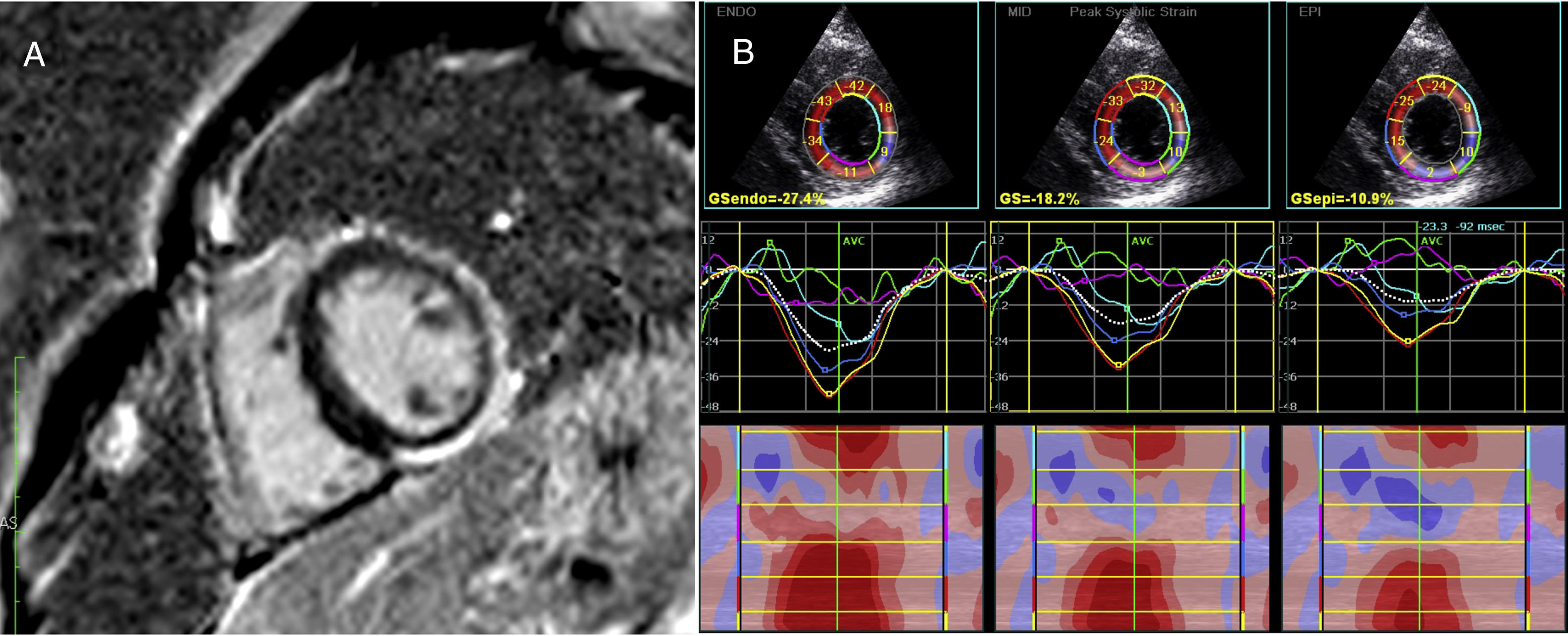Click the AVC marker in ENDO graph
The width and height of the screenshot is (1568, 636).
854,241
